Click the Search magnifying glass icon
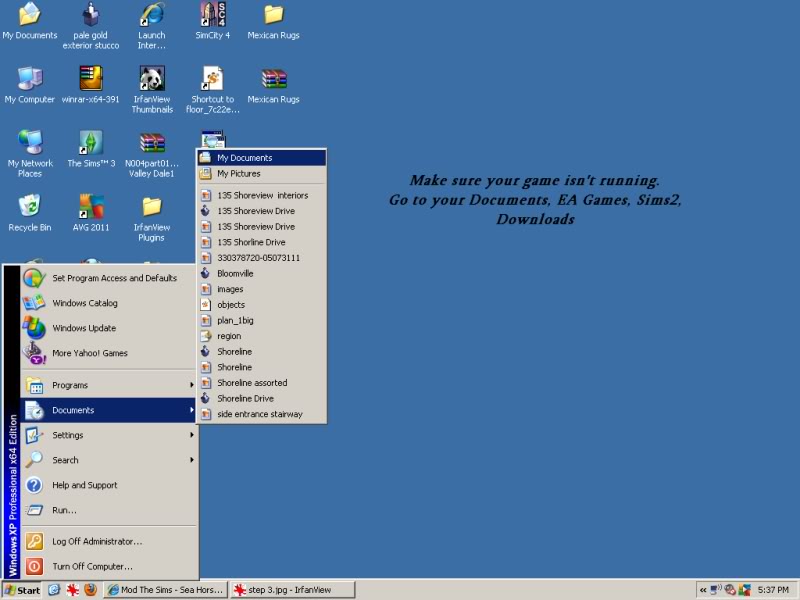The height and width of the screenshot is (600, 800). point(34,460)
